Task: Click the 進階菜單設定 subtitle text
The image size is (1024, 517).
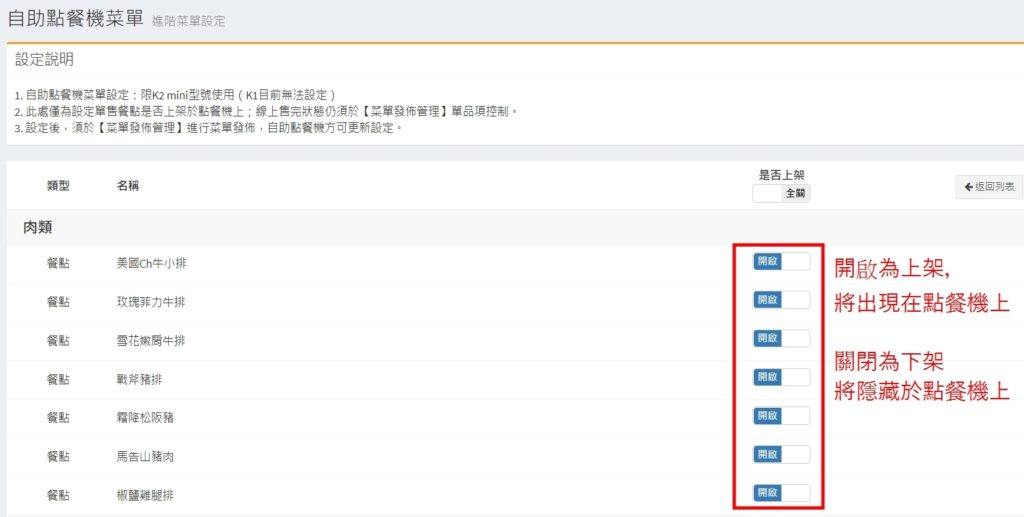Action: coord(188,21)
